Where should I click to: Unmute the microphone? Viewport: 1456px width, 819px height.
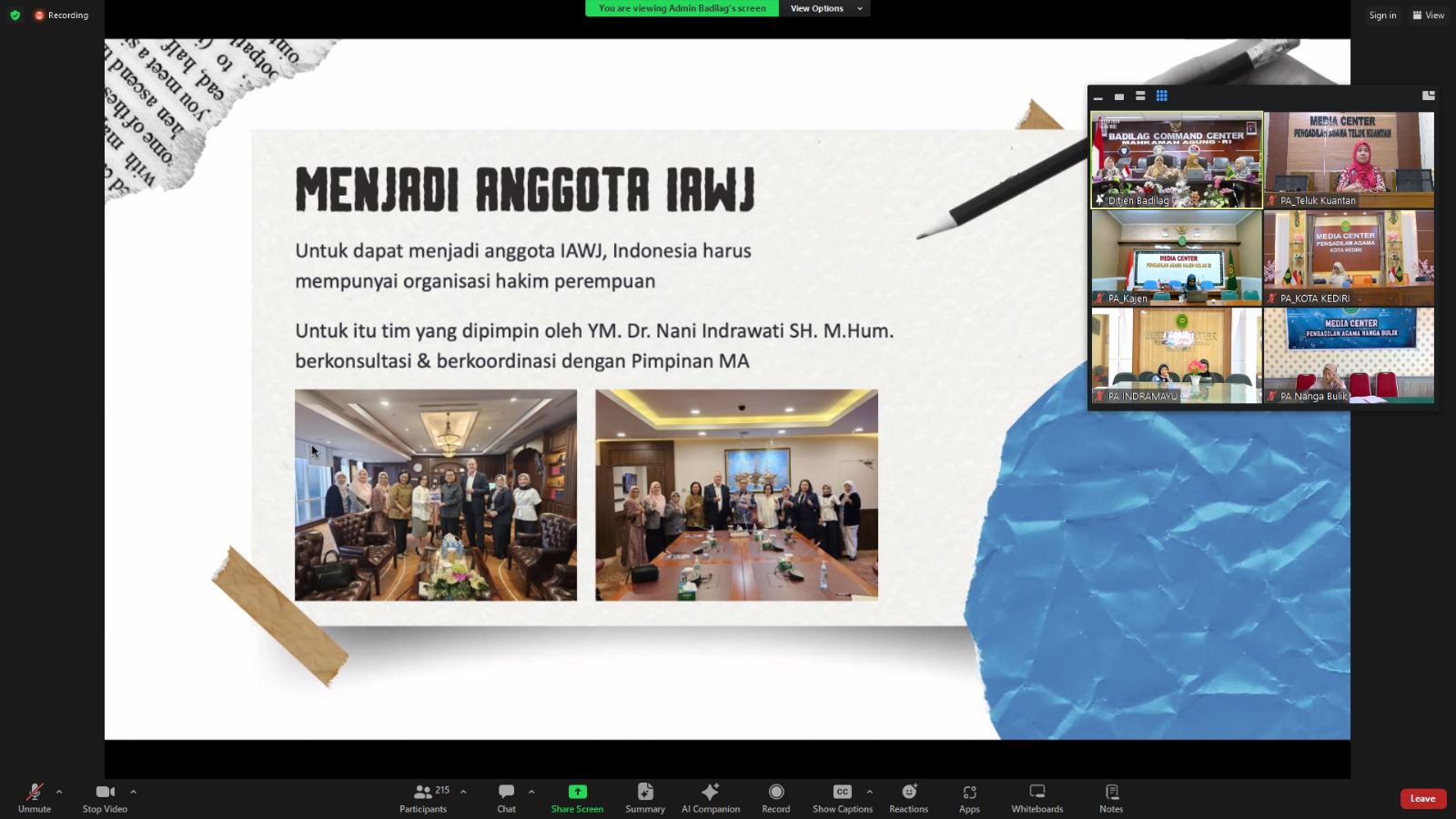35,798
